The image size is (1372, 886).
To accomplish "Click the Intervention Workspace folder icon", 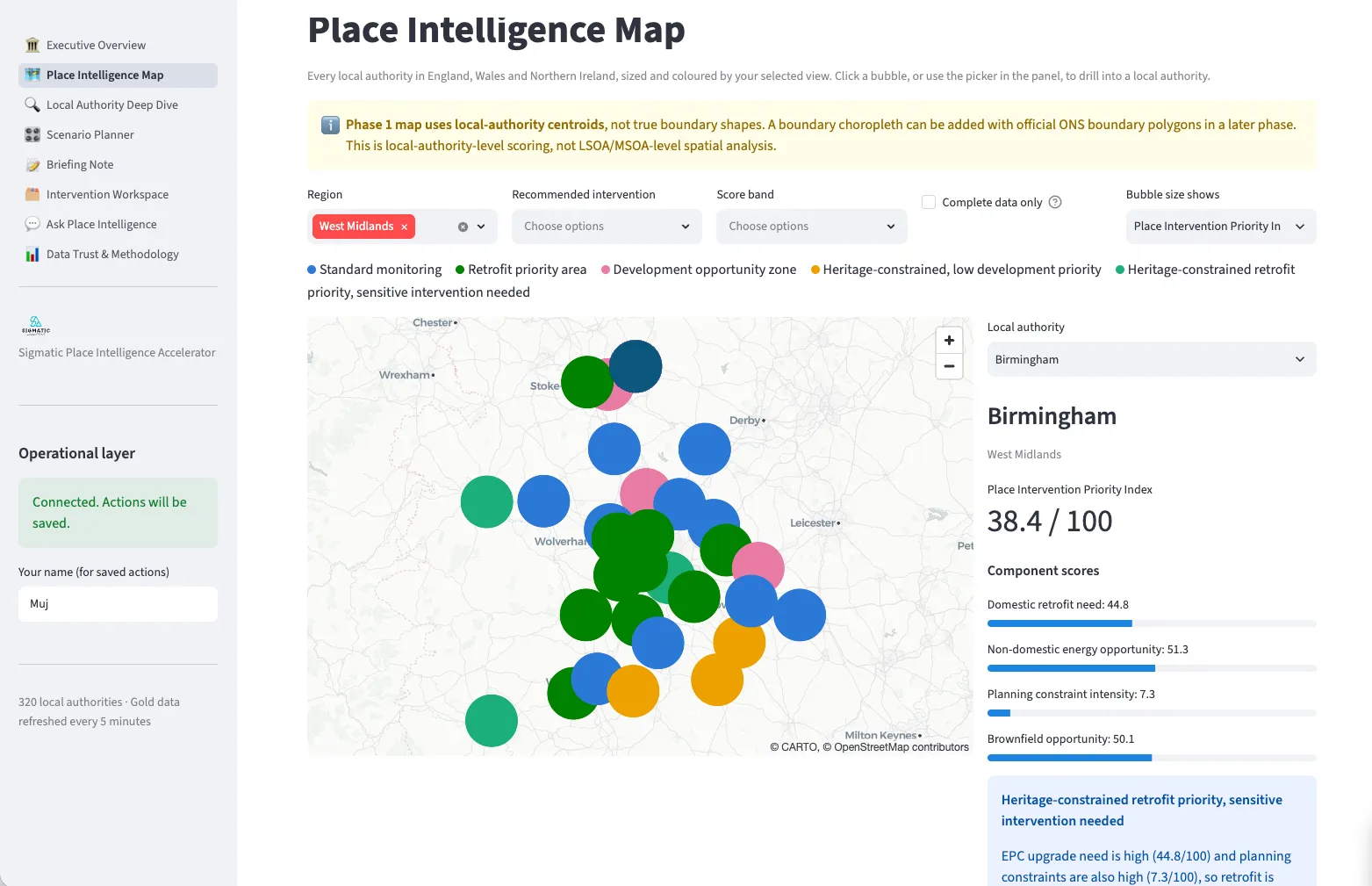I will click(x=32, y=194).
